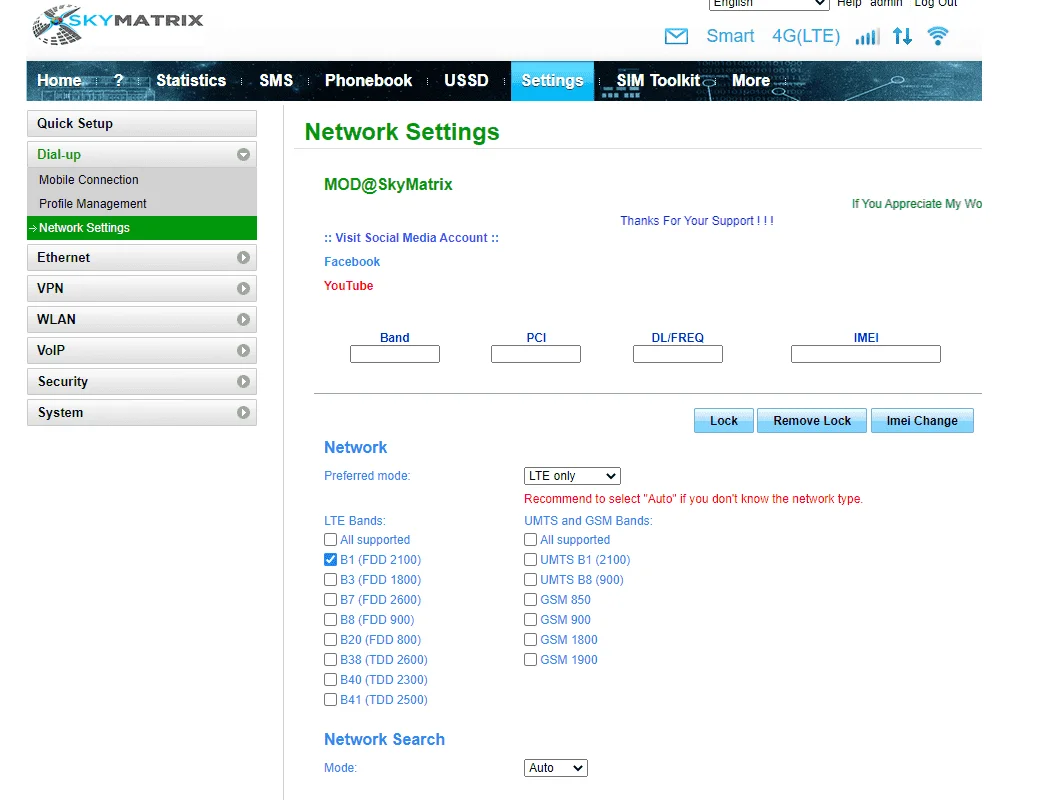Open Profile Management in sidebar

click(92, 204)
